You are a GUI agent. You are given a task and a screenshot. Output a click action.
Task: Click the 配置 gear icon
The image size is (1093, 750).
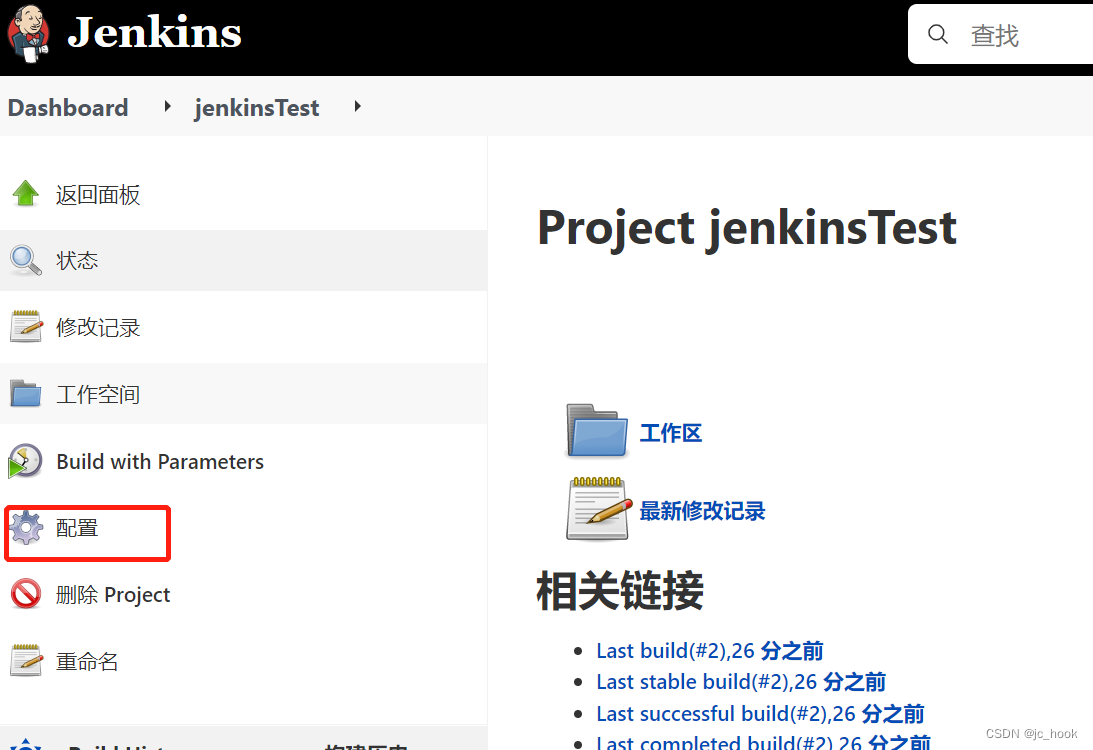(x=26, y=528)
